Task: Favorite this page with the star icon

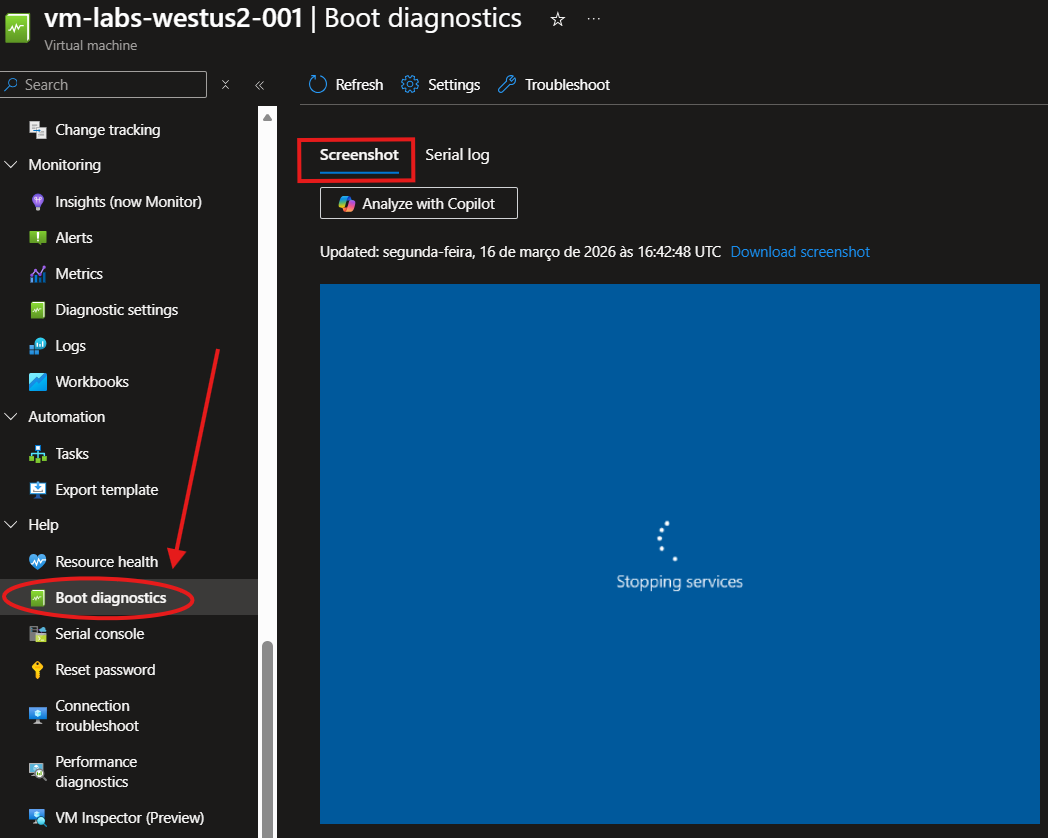Action: coord(558,20)
